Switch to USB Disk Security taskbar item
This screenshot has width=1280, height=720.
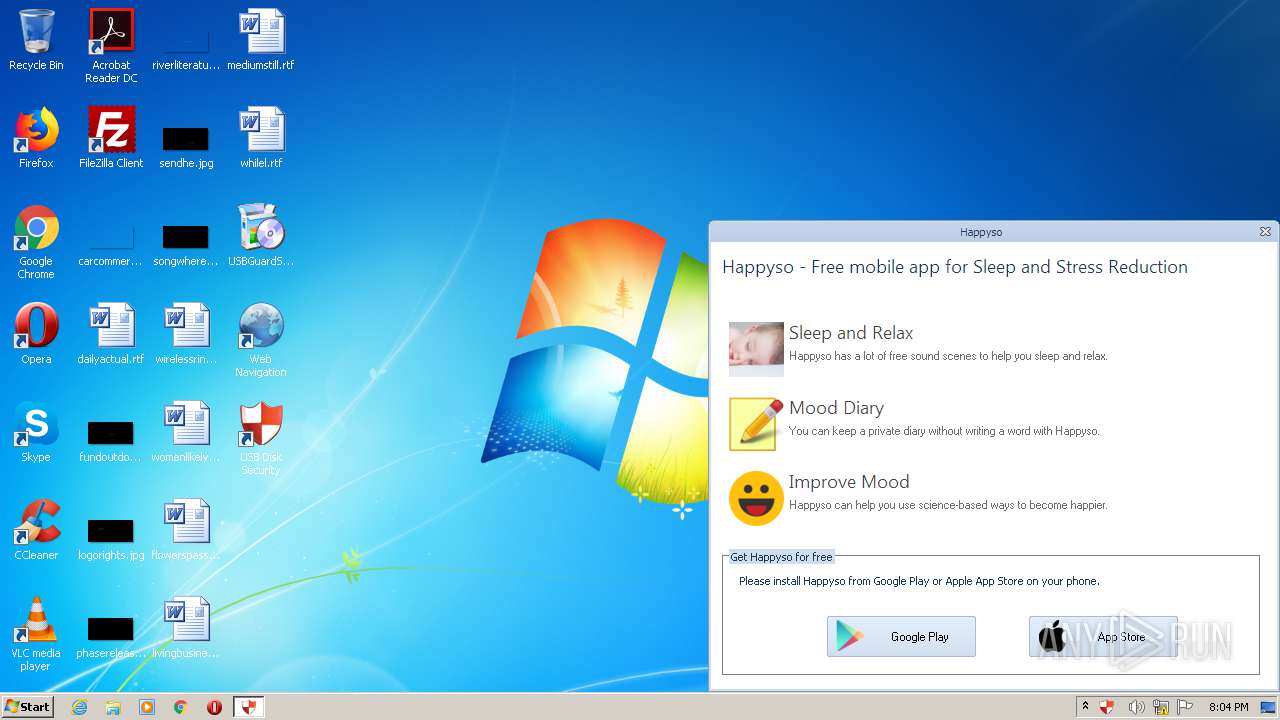[249, 707]
